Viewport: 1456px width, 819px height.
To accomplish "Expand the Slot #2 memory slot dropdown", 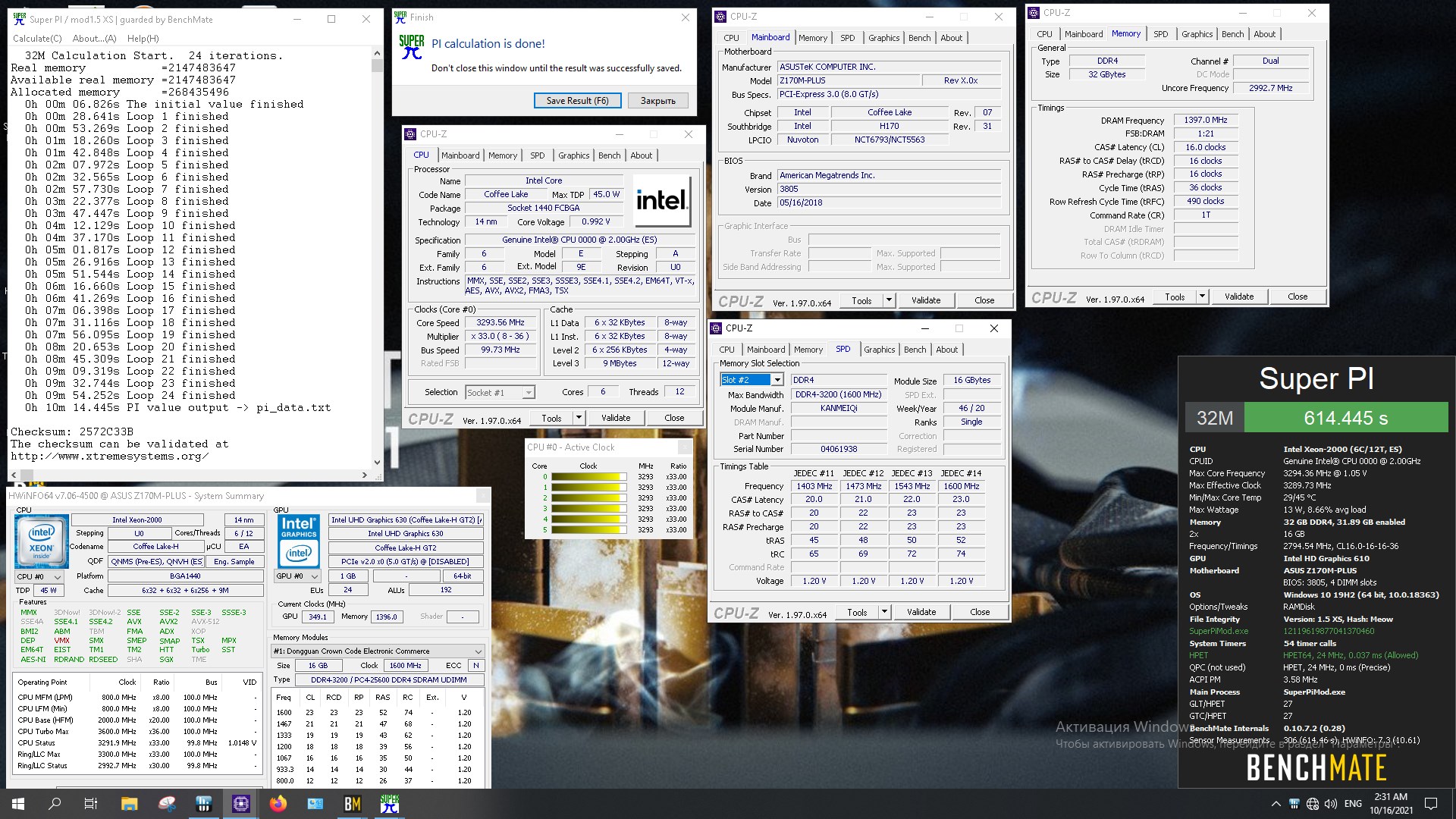I will (x=777, y=380).
